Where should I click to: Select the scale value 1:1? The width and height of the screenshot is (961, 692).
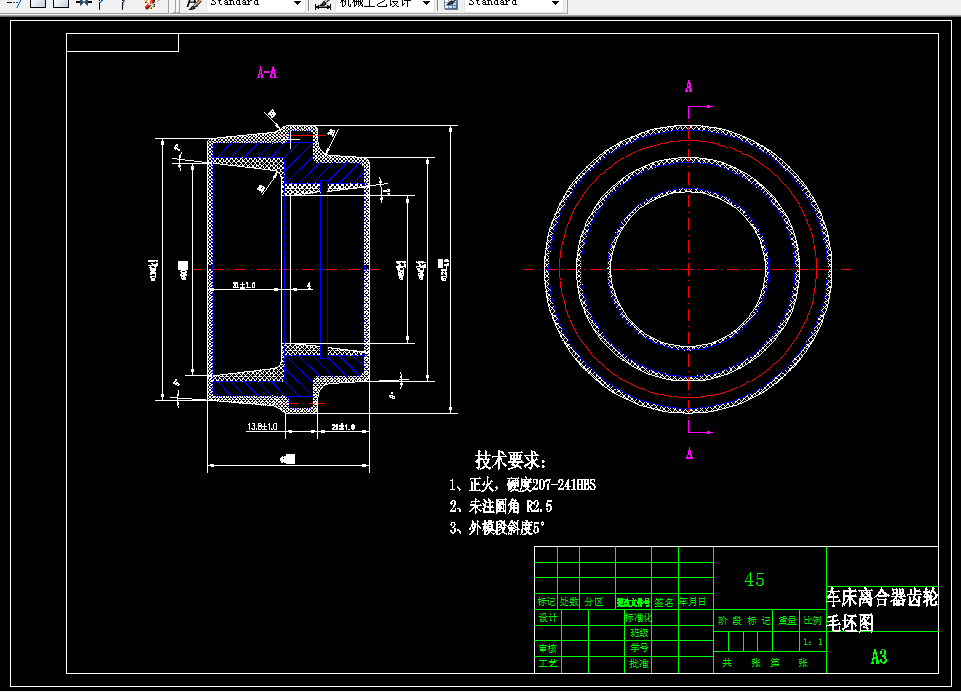813,642
